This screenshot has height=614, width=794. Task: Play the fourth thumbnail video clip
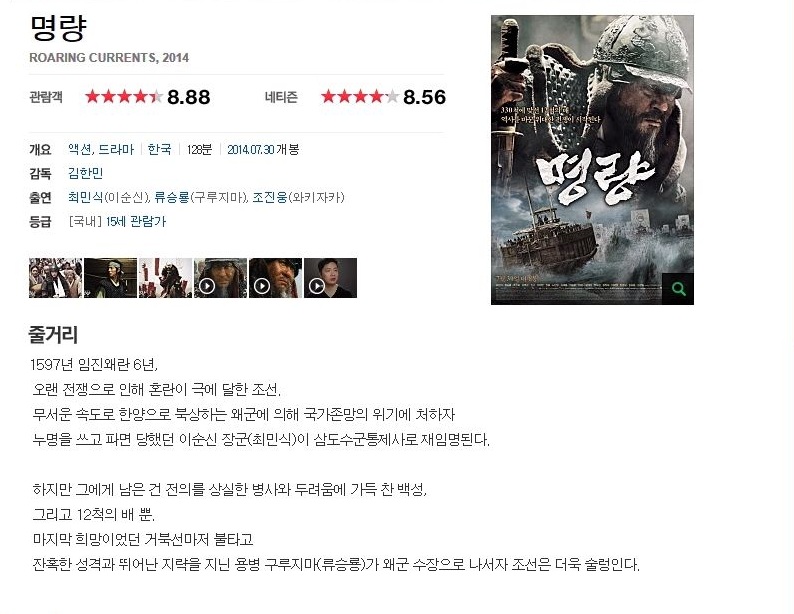point(220,278)
